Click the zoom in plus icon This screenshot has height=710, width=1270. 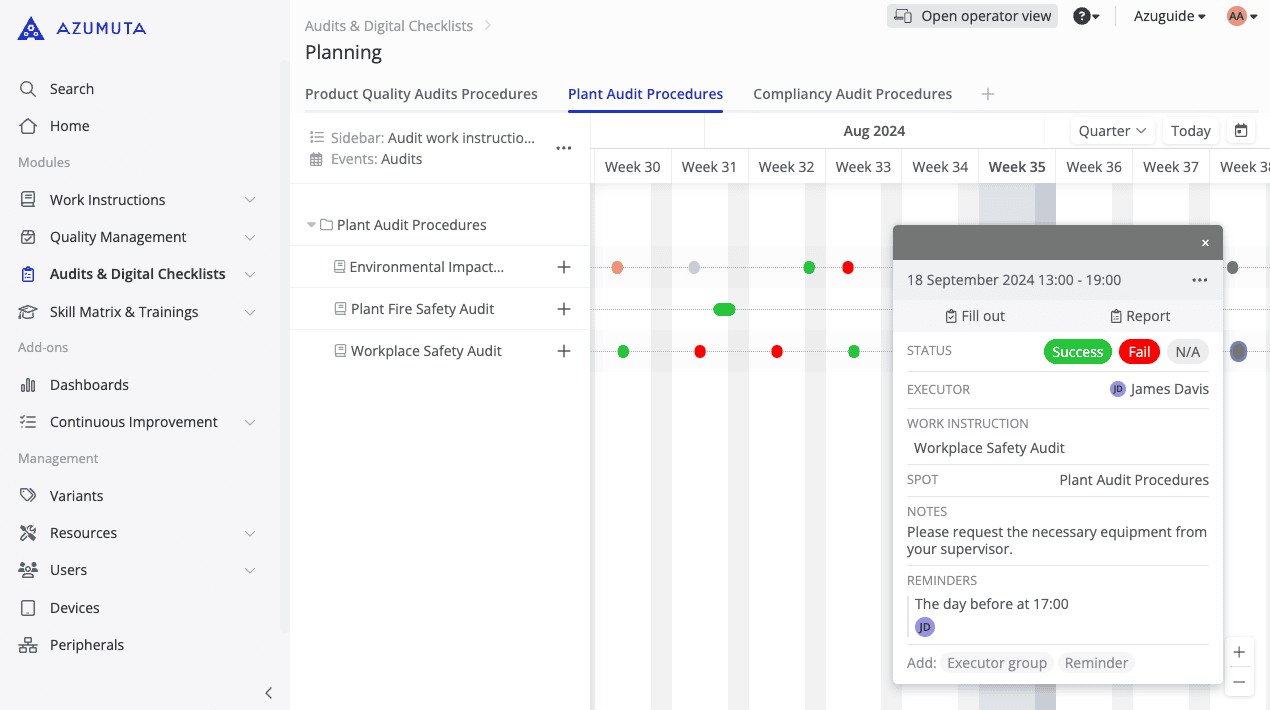coord(1239,652)
